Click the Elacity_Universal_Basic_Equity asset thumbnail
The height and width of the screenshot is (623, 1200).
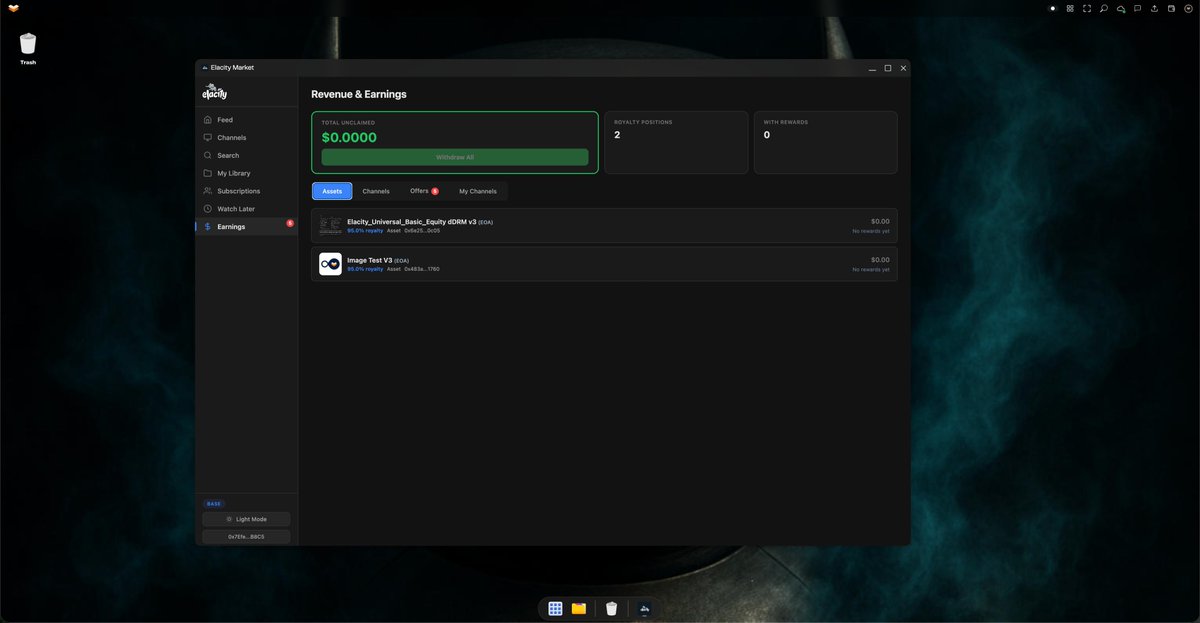coord(330,226)
